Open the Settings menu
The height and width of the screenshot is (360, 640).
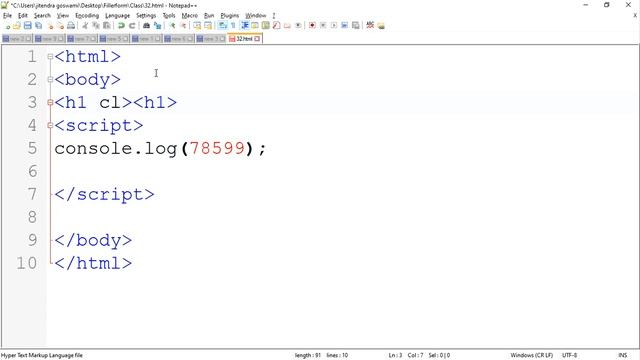[x=146, y=16]
